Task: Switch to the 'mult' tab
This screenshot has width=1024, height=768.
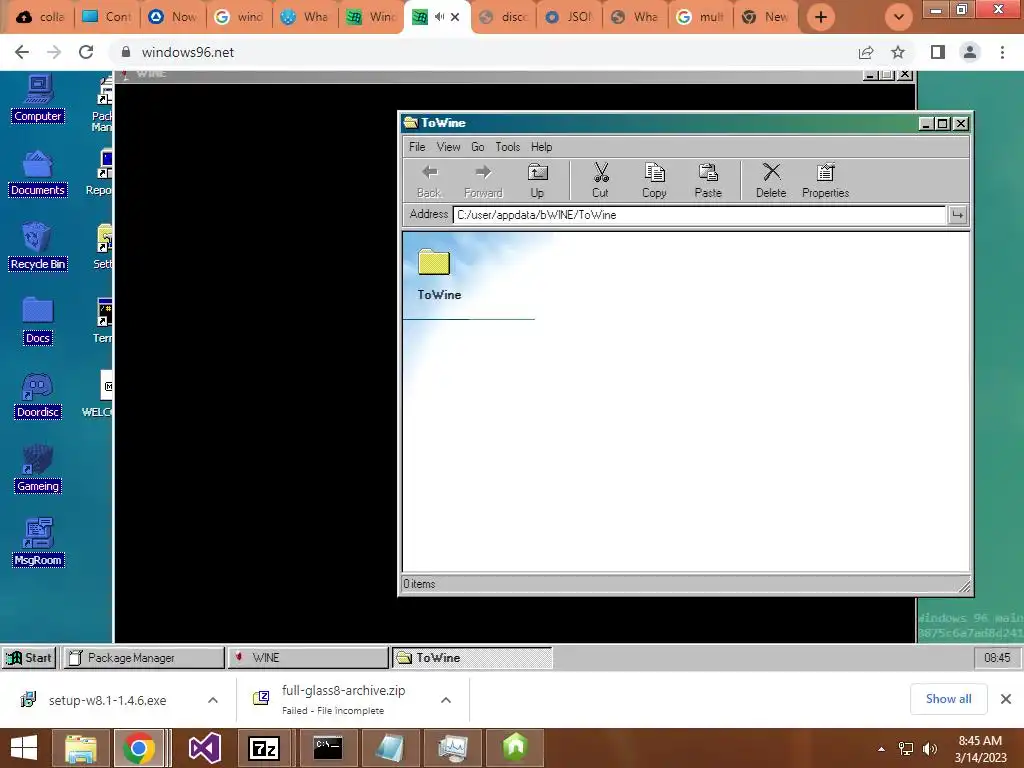Action: pyautogui.click(x=701, y=17)
